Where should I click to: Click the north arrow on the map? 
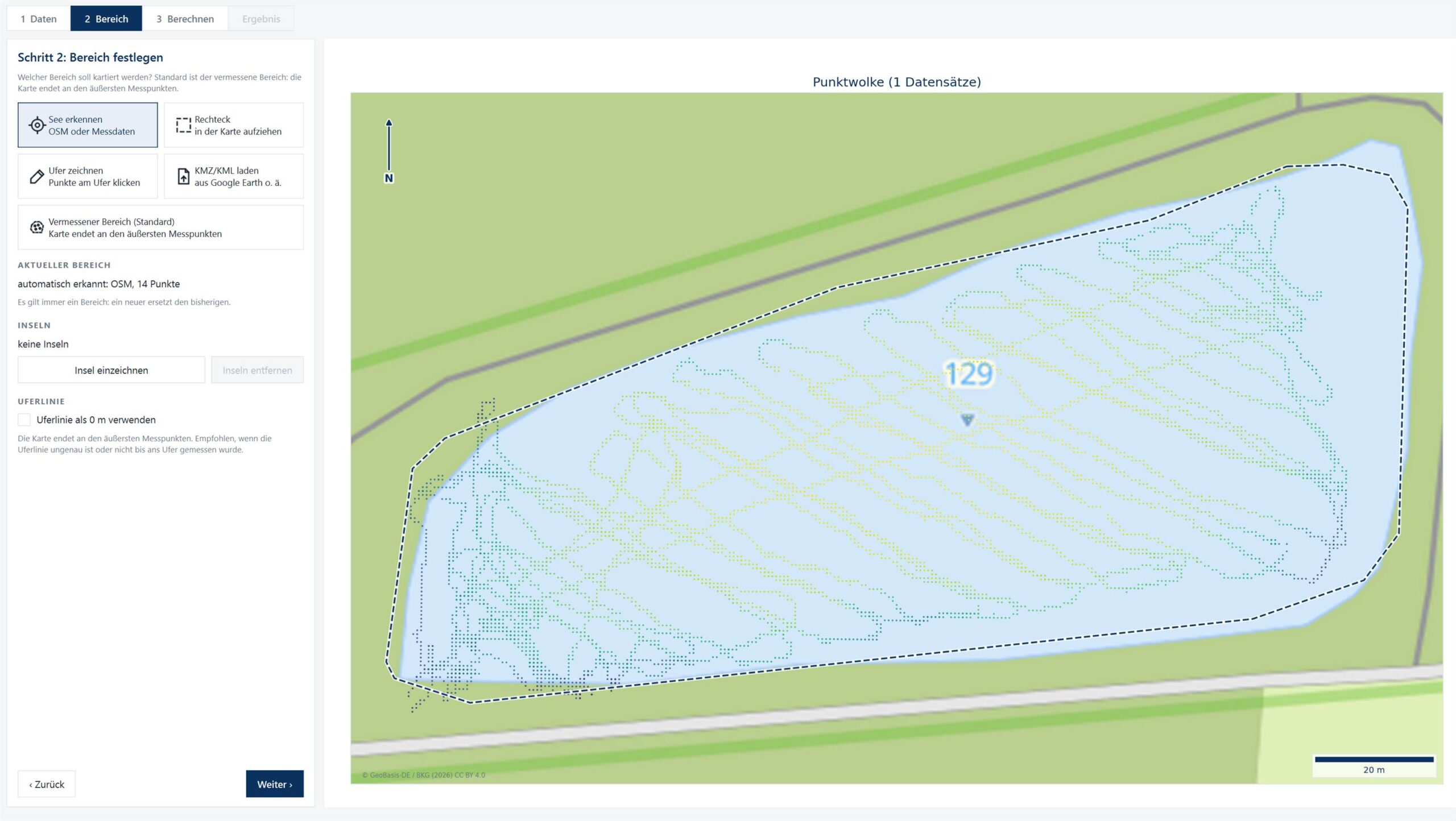tap(389, 151)
